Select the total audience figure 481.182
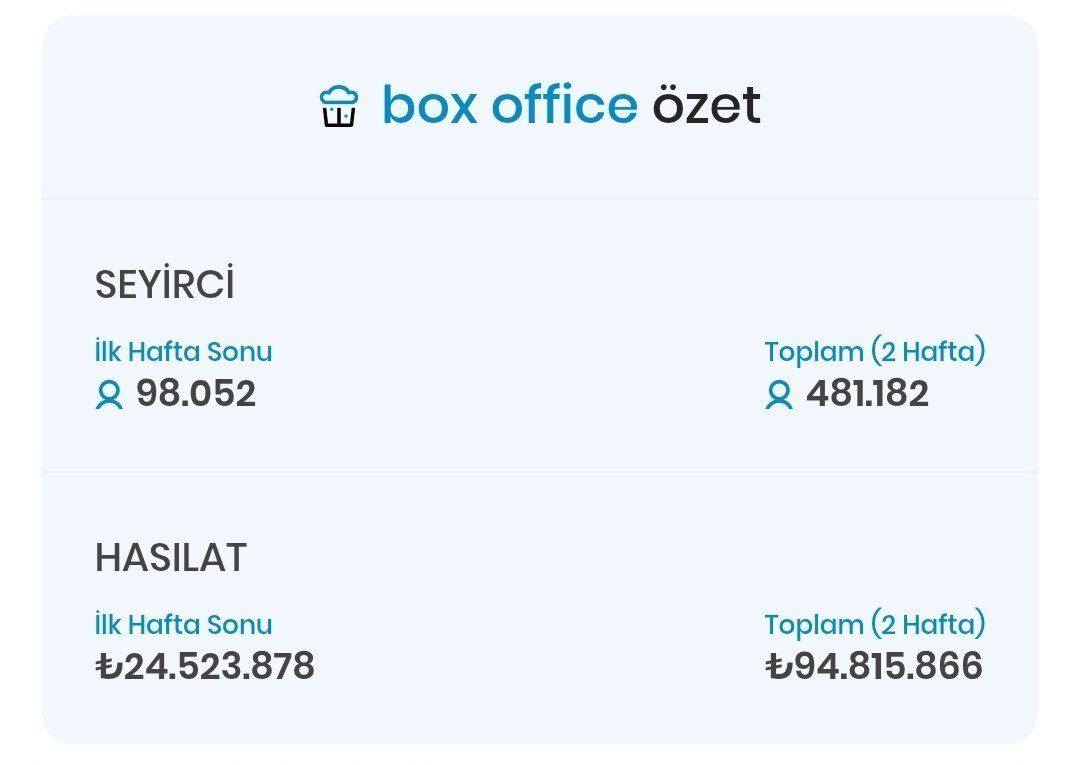The width and height of the screenshot is (1080, 765). (867, 394)
